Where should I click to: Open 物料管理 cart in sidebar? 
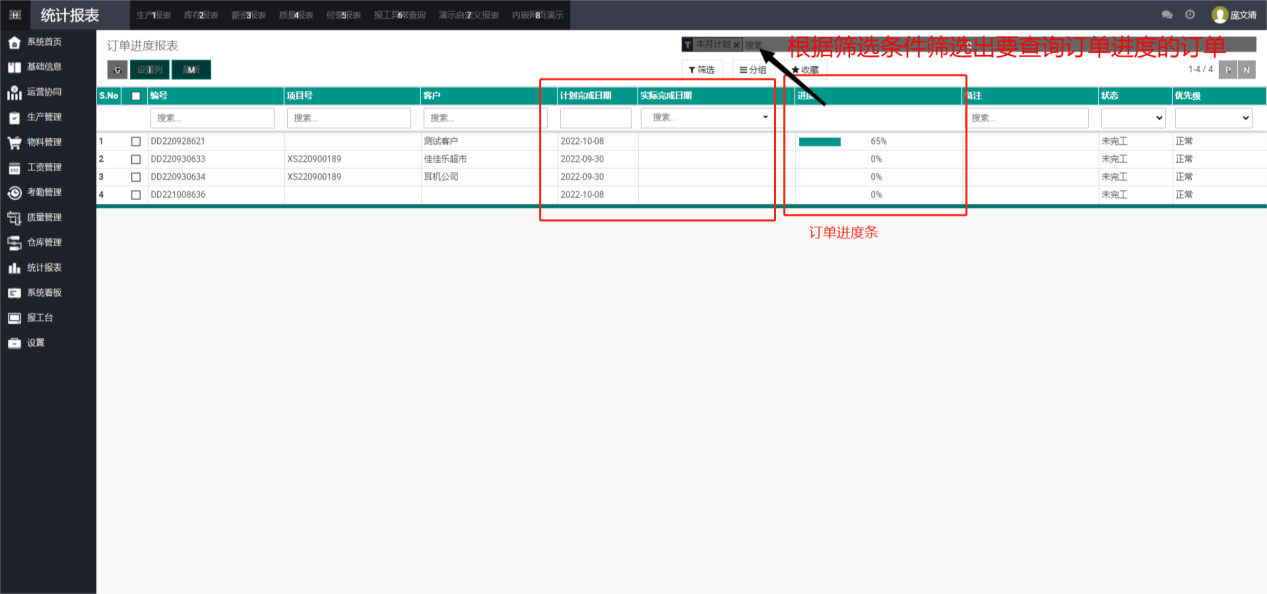[44, 142]
